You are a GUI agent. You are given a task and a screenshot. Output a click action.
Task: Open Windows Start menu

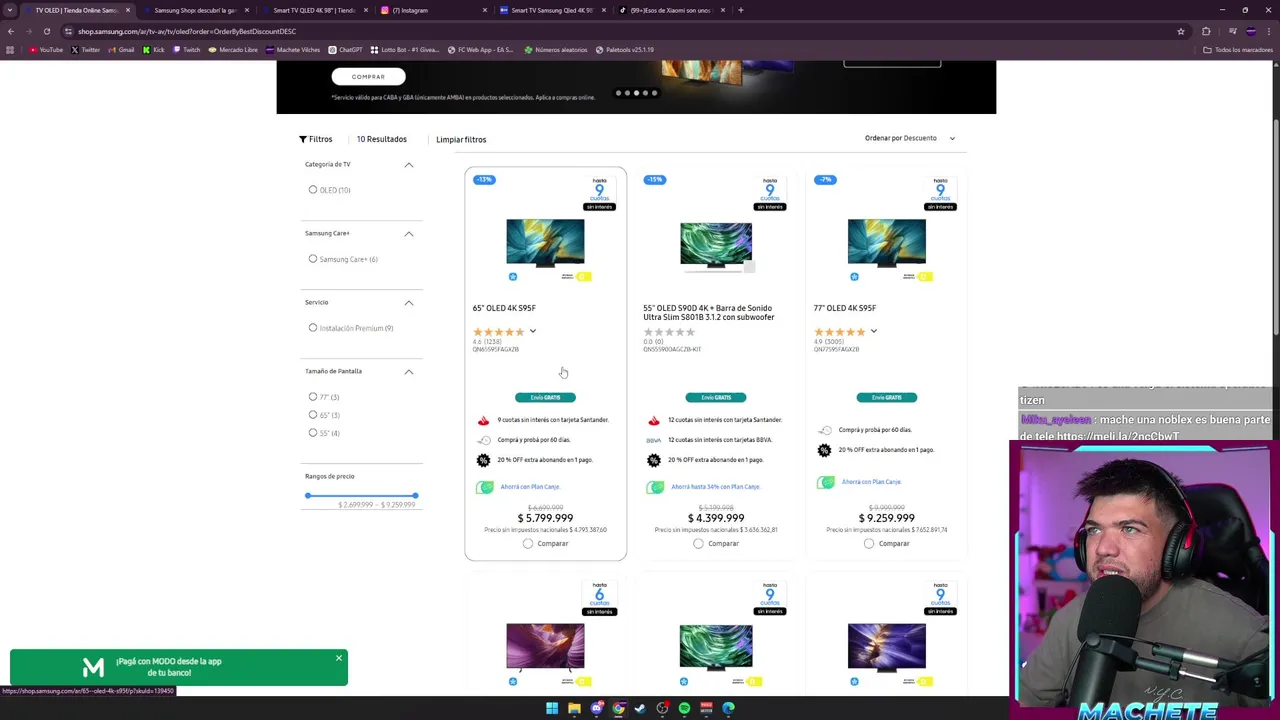coord(552,708)
